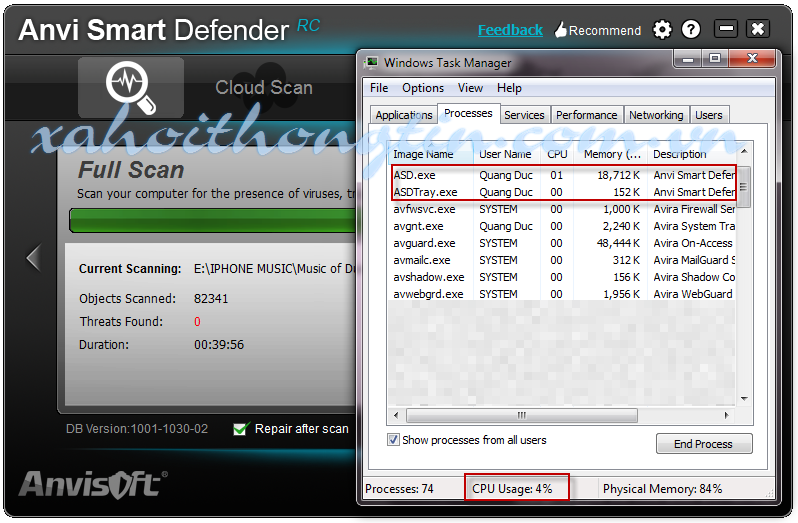Sort by Description column header
This screenshot has width=798, height=523.
pyautogui.click(x=692, y=154)
